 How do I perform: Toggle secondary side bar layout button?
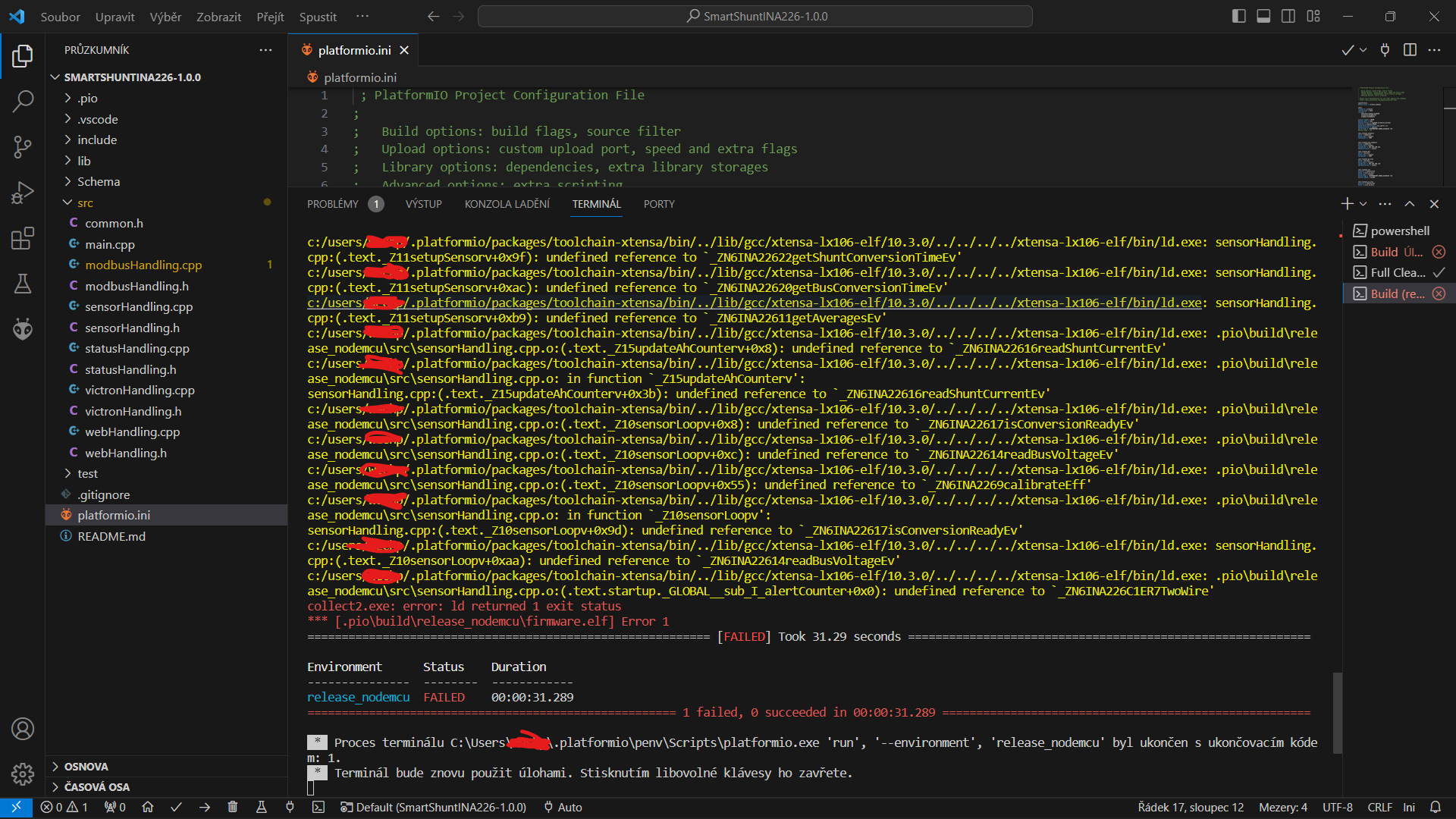coord(1288,16)
